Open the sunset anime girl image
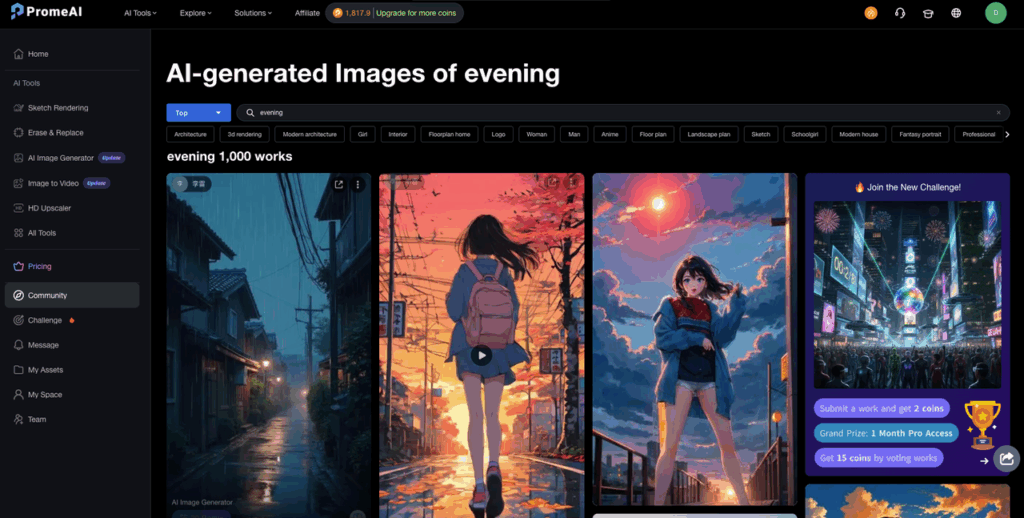Viewport: 1024px width, 518px height. tap(695, 339)
